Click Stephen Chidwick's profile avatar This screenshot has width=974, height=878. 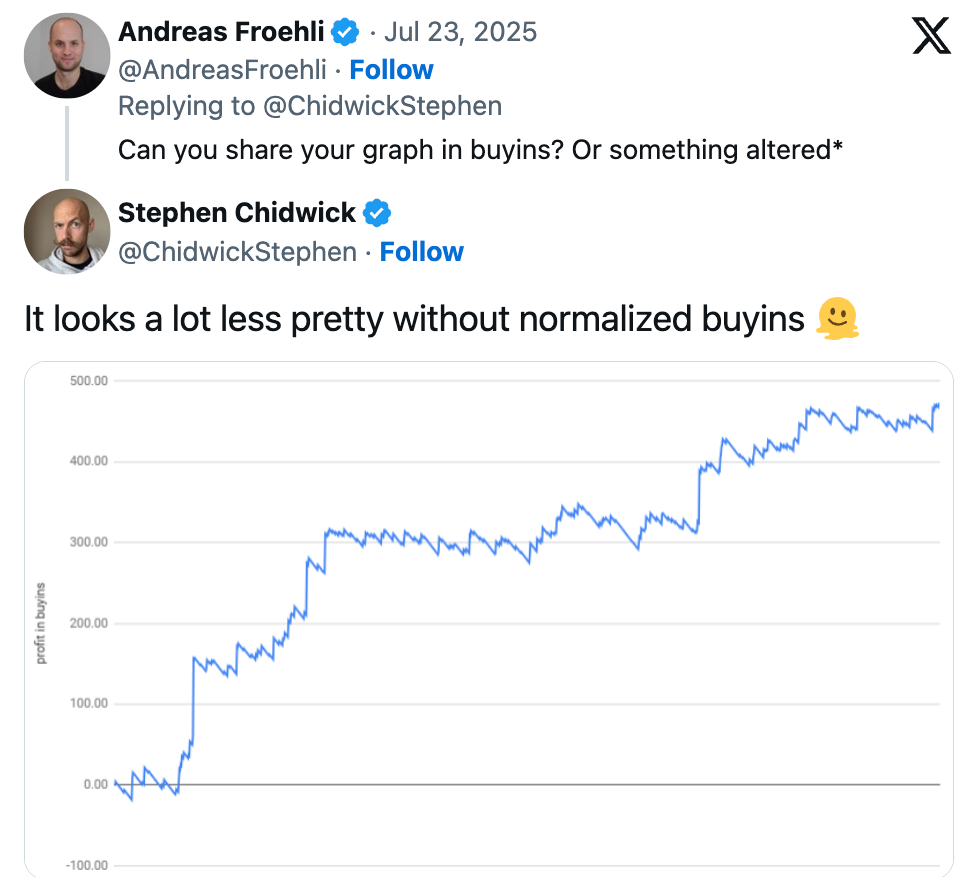click(67, 231)
